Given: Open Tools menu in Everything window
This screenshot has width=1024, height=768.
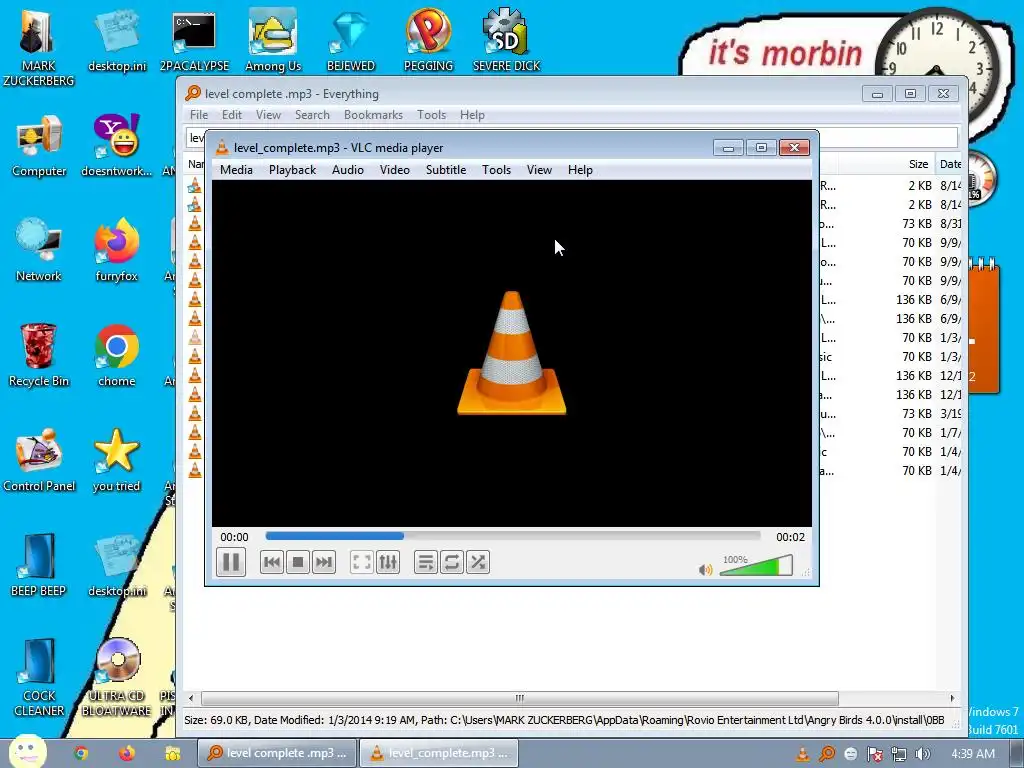Looking at the screenshot, I should point(431,115).
